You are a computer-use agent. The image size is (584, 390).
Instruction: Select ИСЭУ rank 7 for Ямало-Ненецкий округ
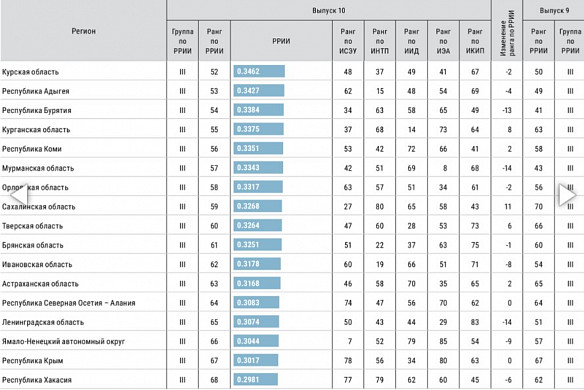click(x=350, y=341)
